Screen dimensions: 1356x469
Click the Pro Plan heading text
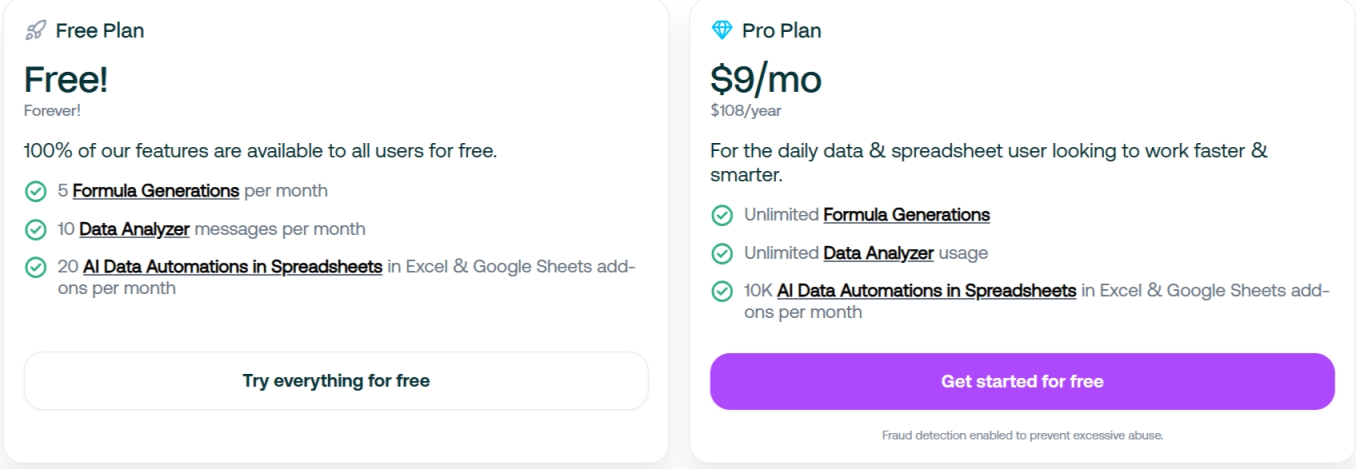(781, 31)
